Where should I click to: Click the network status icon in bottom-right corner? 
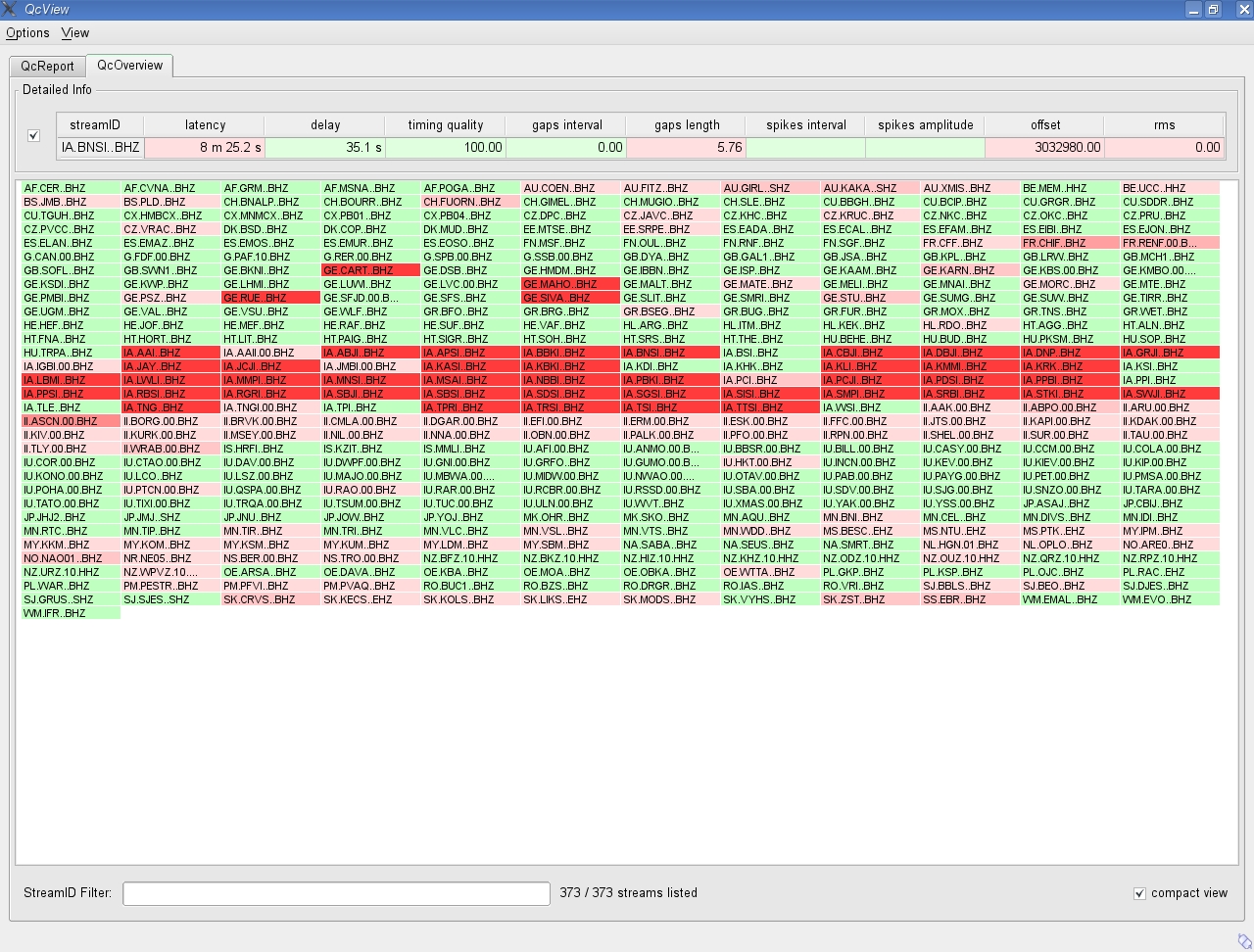point(1242,941)
